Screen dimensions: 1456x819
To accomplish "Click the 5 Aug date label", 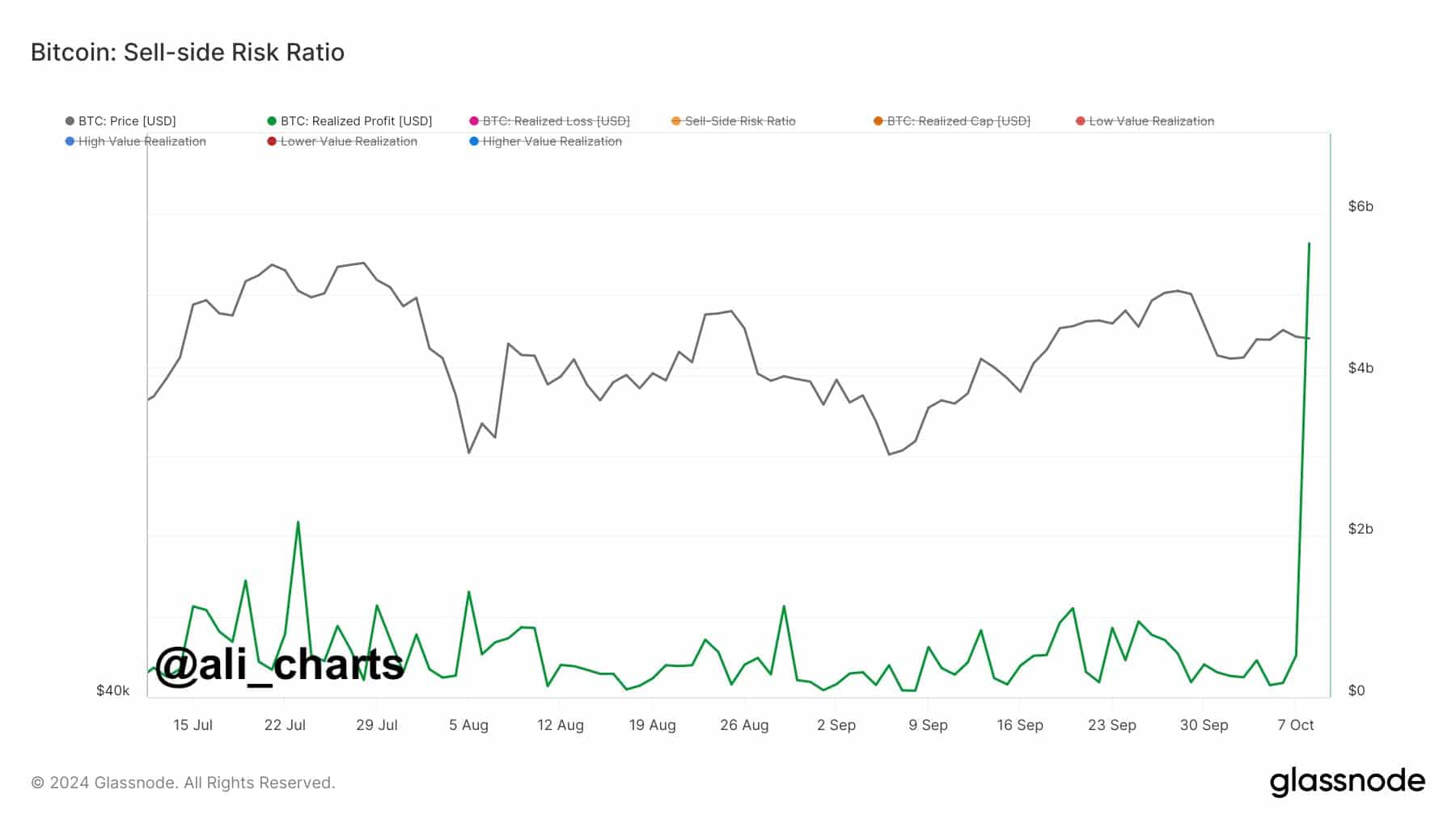I will click(x=469, y=725).
